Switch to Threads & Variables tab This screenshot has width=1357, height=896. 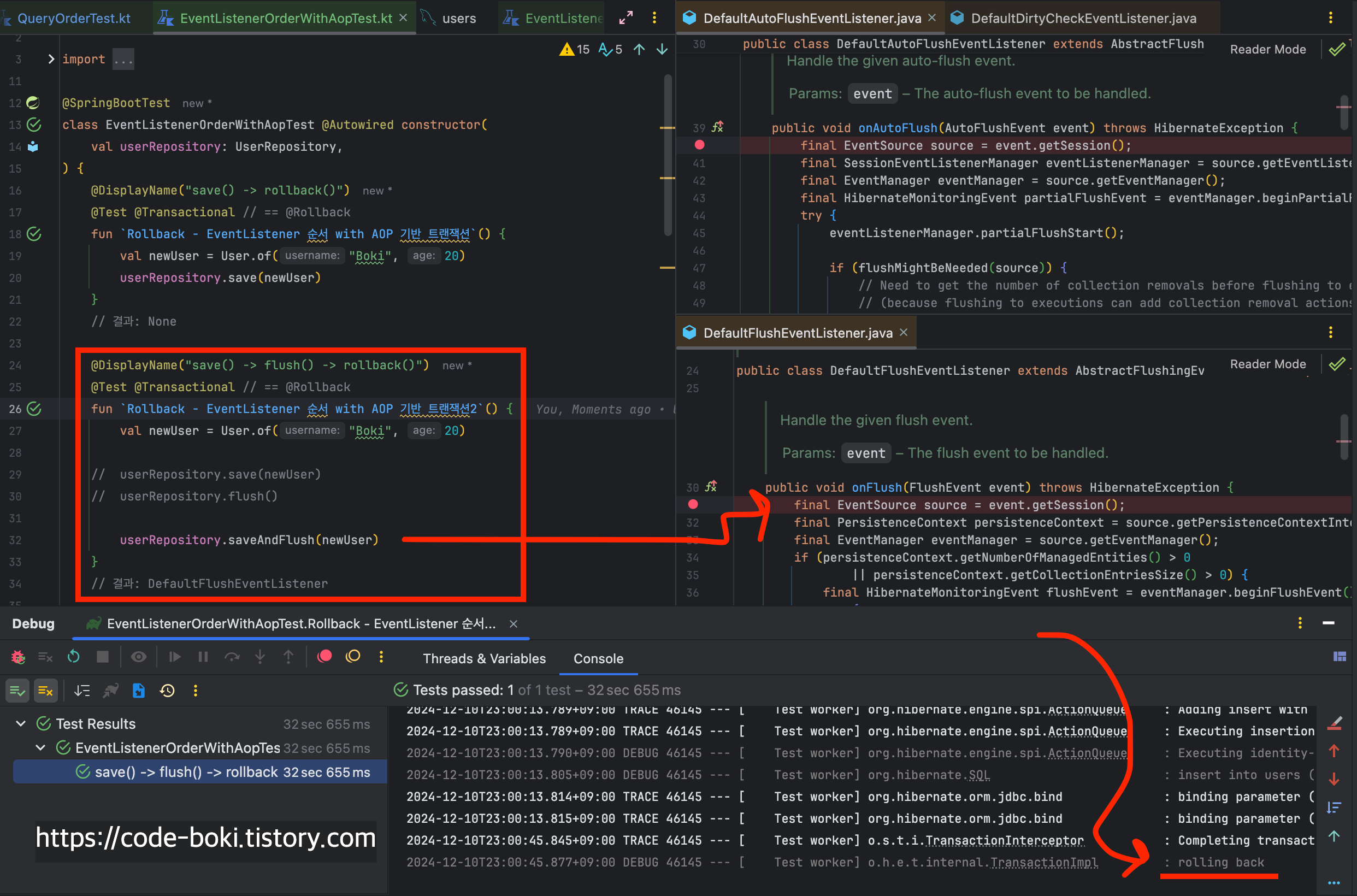484,658
